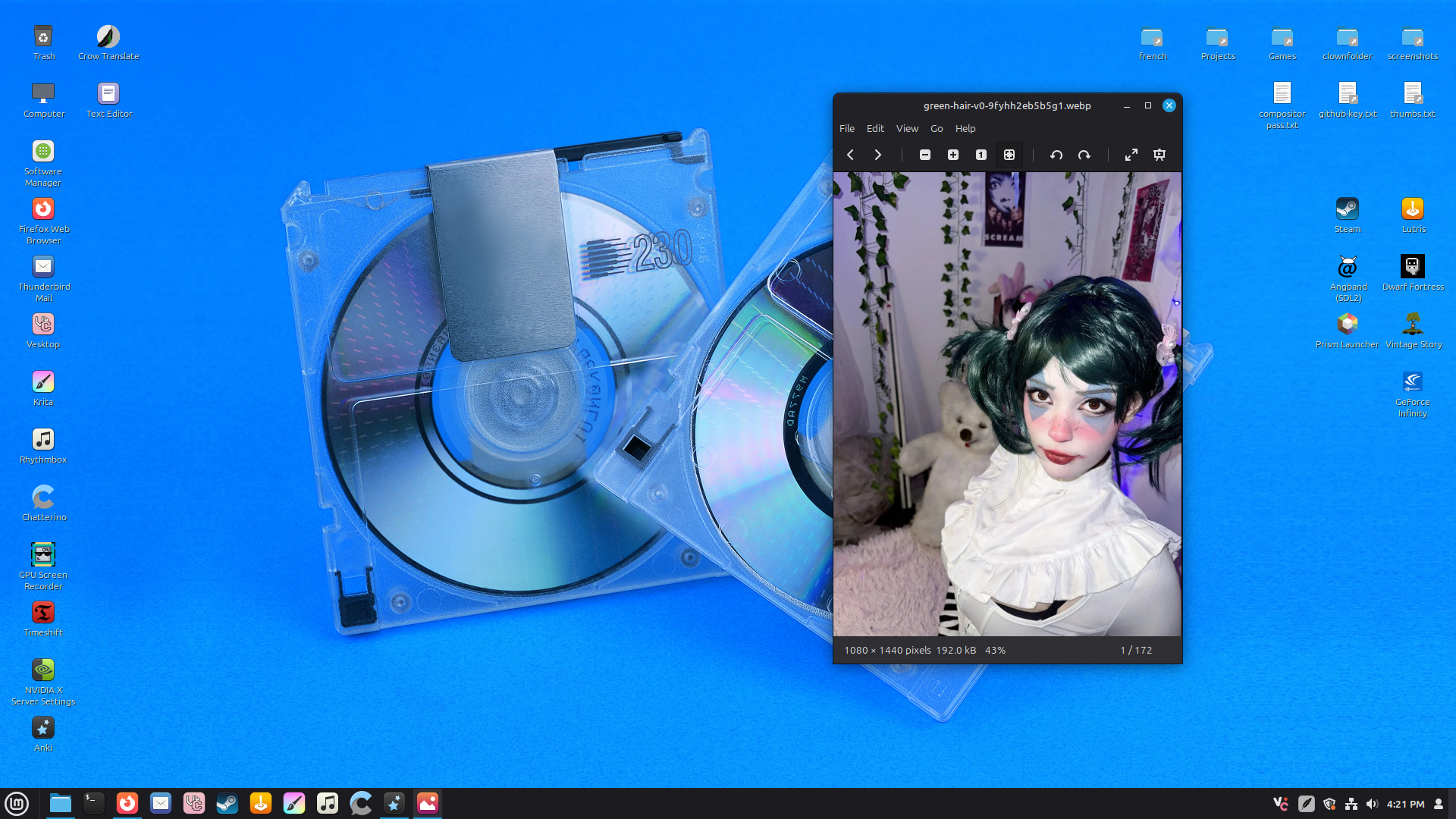Go to the previous image
Viewport: 1456px width, 819px height.
(x=850, y=155)
